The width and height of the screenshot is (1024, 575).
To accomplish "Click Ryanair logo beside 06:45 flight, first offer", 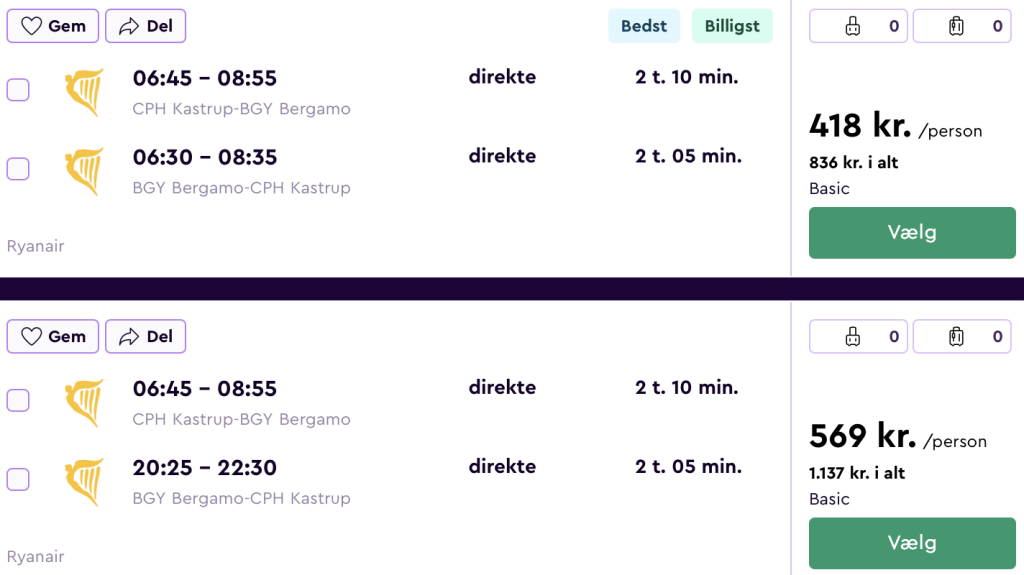I will (x=84, y=92).
